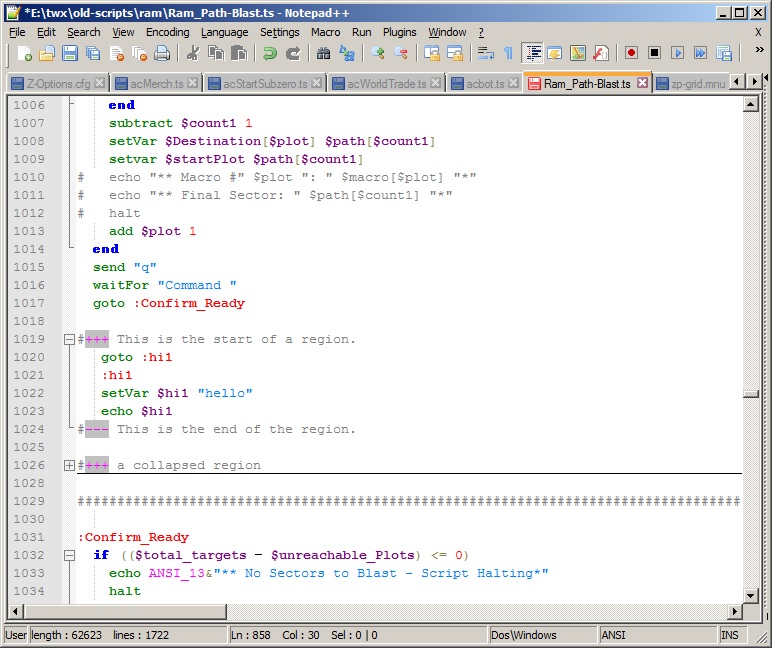Click the New file toolbar icon

click(x=22, y=53)
